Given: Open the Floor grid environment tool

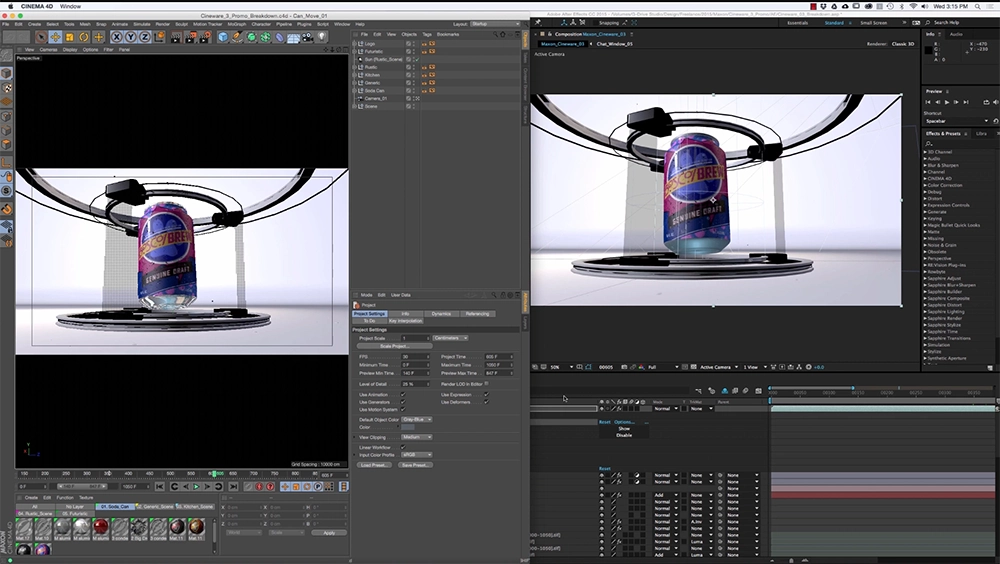Looking at the screenshot, I should coord(293,37).
